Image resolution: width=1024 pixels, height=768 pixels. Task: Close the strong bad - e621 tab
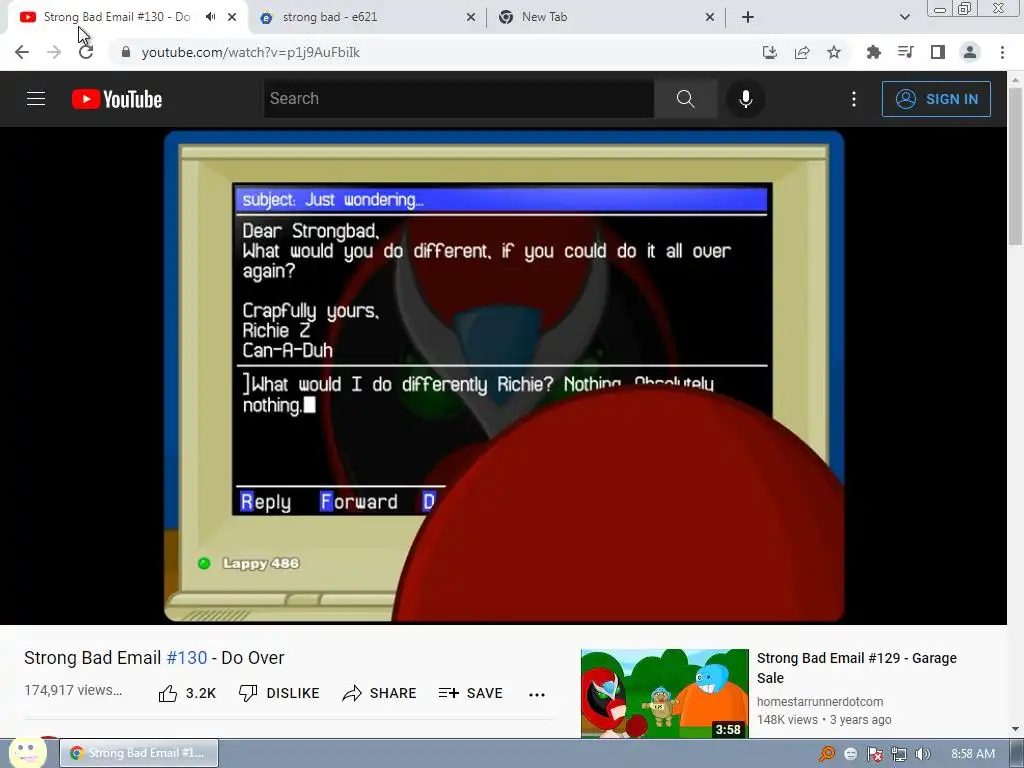click(471, 17)
